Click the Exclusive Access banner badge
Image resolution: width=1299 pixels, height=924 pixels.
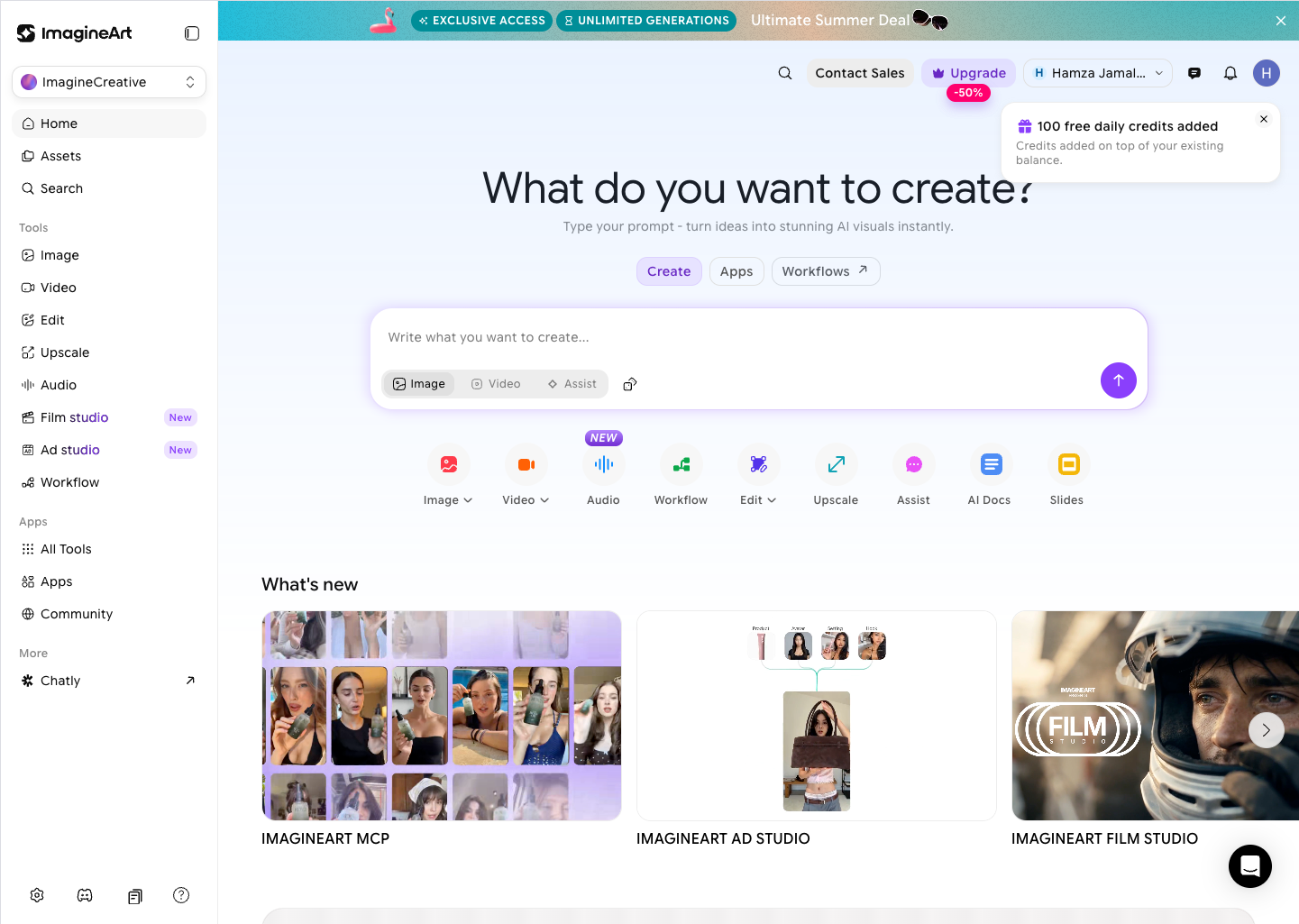pos(482,21)
